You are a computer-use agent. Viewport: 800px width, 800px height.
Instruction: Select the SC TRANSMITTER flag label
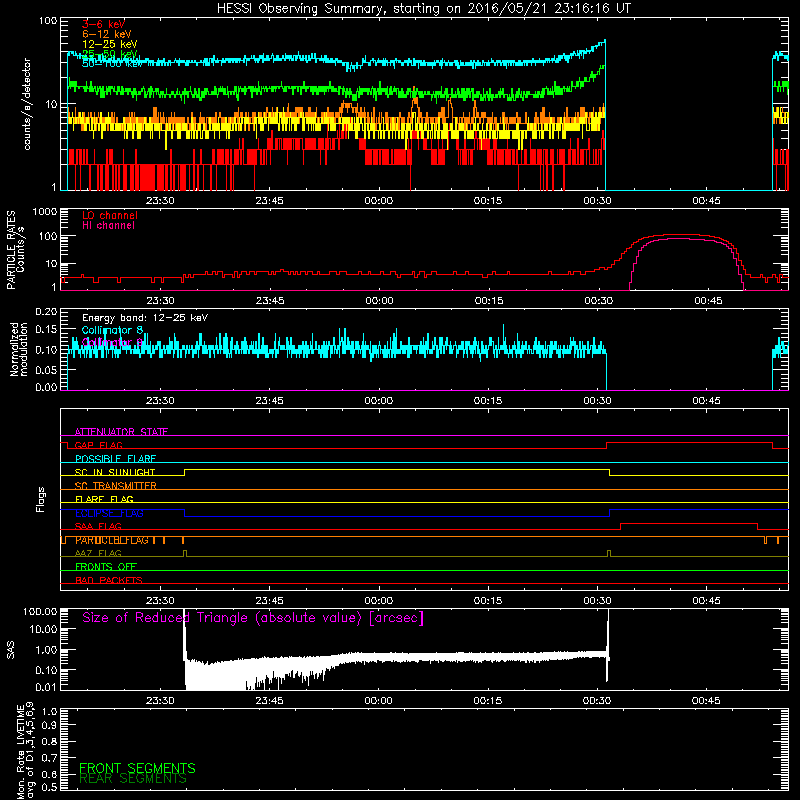(x=115, y=486)
